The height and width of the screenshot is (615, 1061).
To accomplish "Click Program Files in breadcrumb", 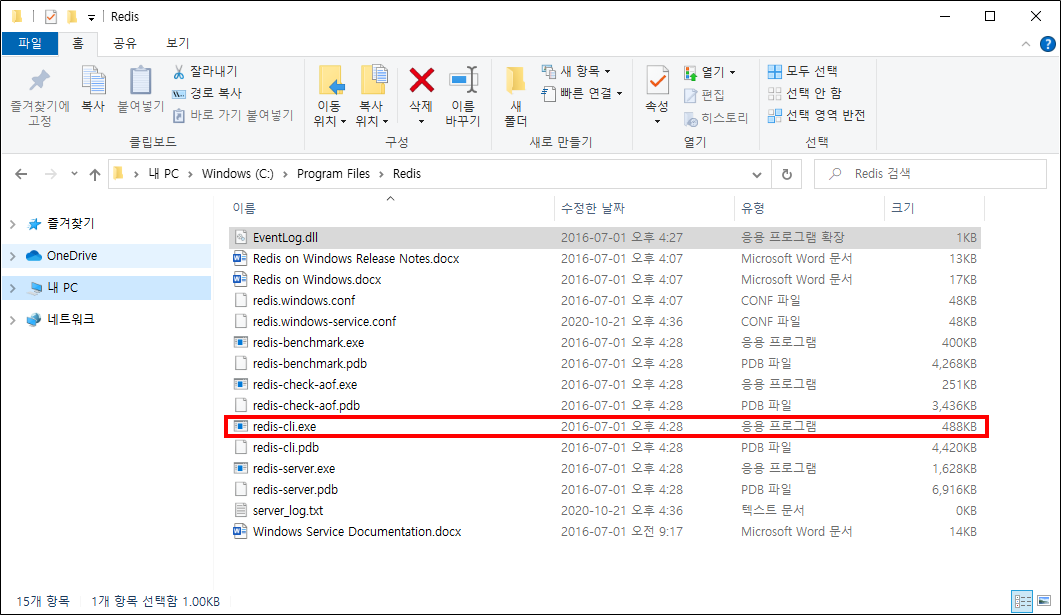I will pyautogui.click(x=334, y=174).
